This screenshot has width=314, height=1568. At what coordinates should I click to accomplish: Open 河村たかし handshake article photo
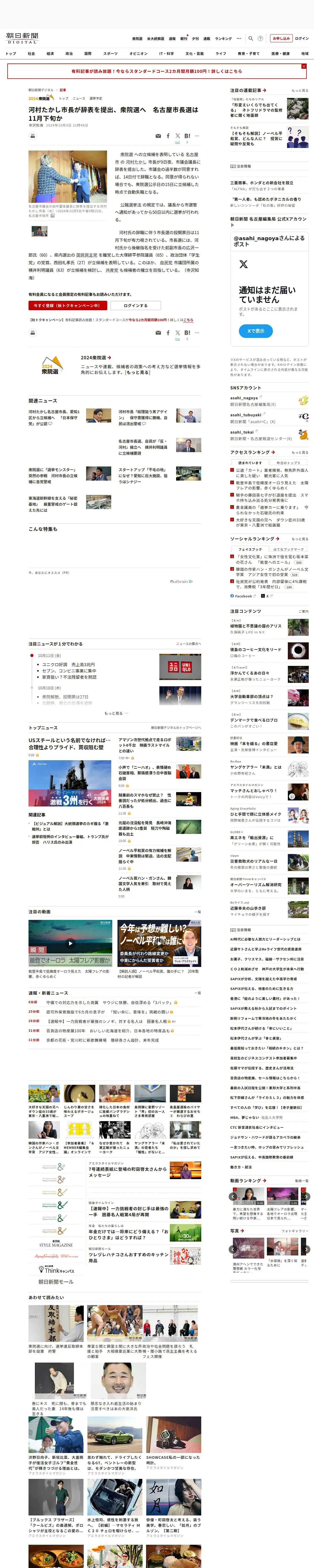pos(68,176)
